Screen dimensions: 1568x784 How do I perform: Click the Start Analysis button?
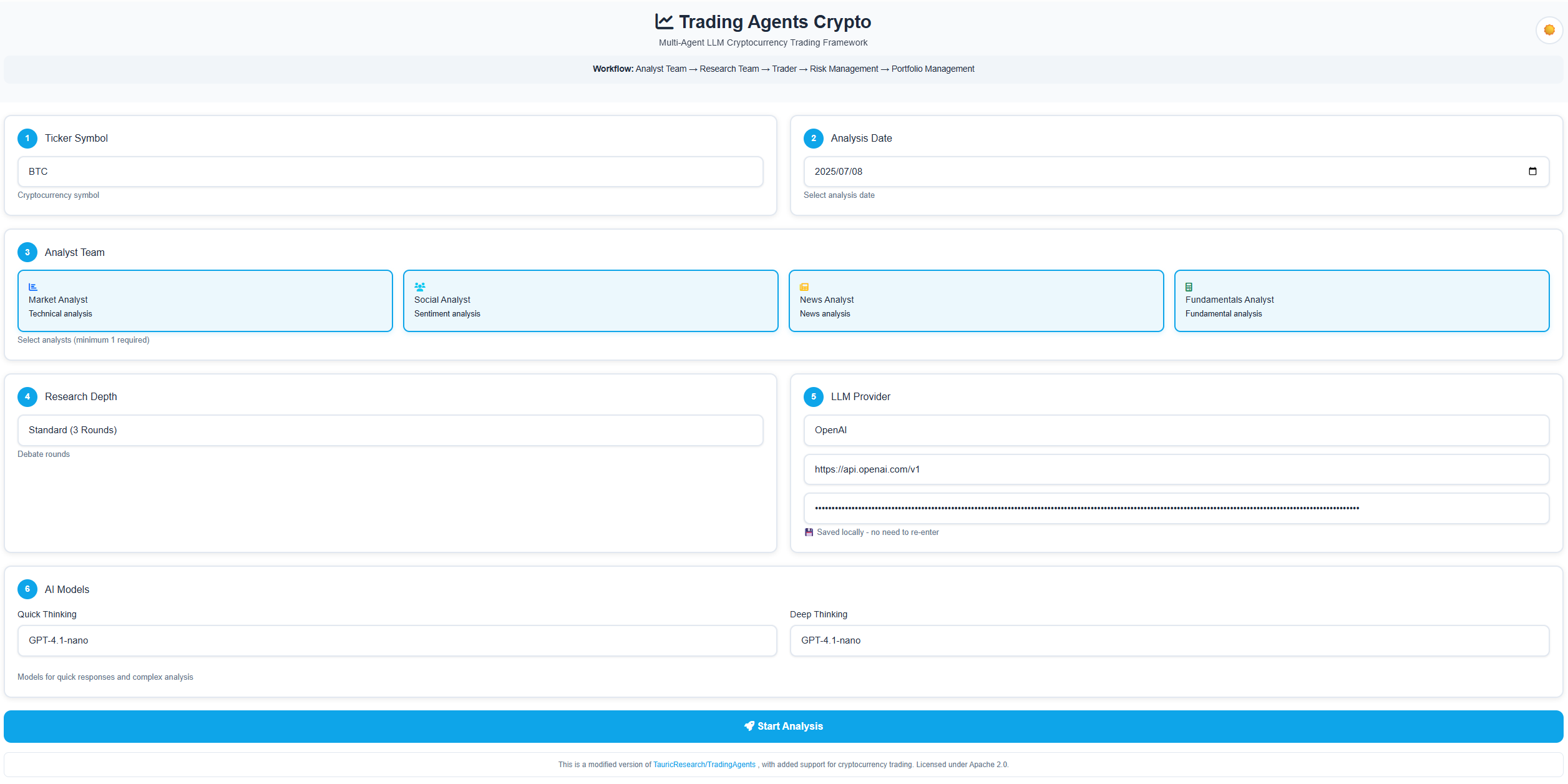pyautogui.click(x=784, y=727)
